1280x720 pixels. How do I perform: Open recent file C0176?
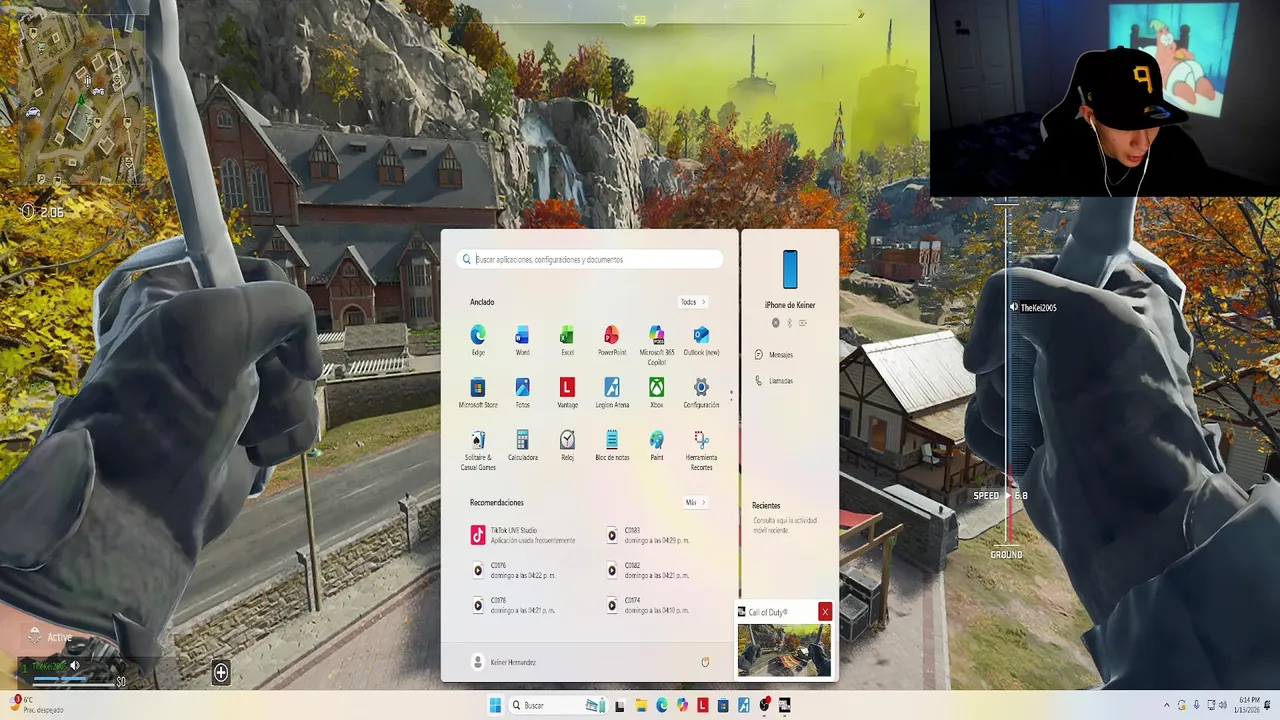click(514, 570)
